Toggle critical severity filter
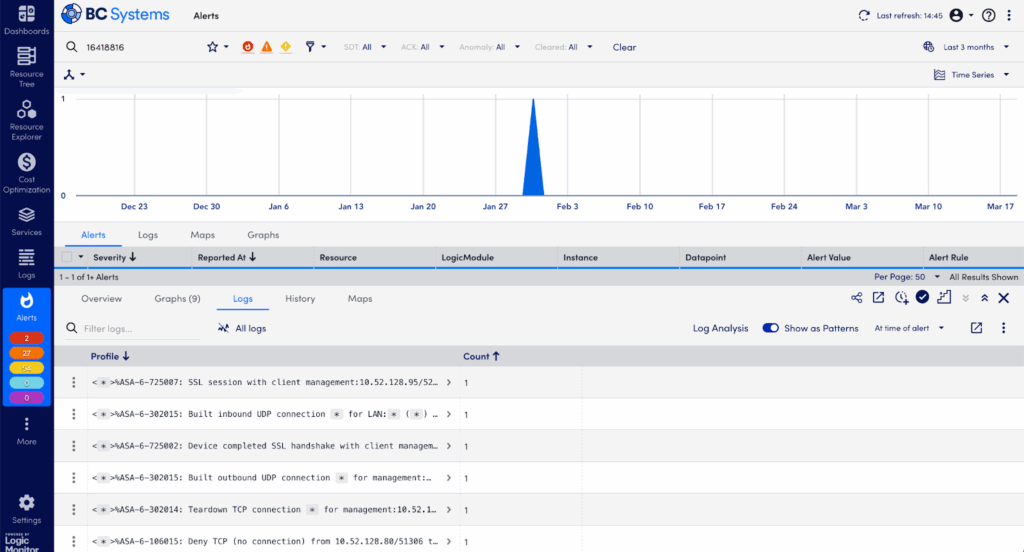Image resolution: width=1024 pixels, height=552 pixels. pyautogui.click(x=248, y=47)
